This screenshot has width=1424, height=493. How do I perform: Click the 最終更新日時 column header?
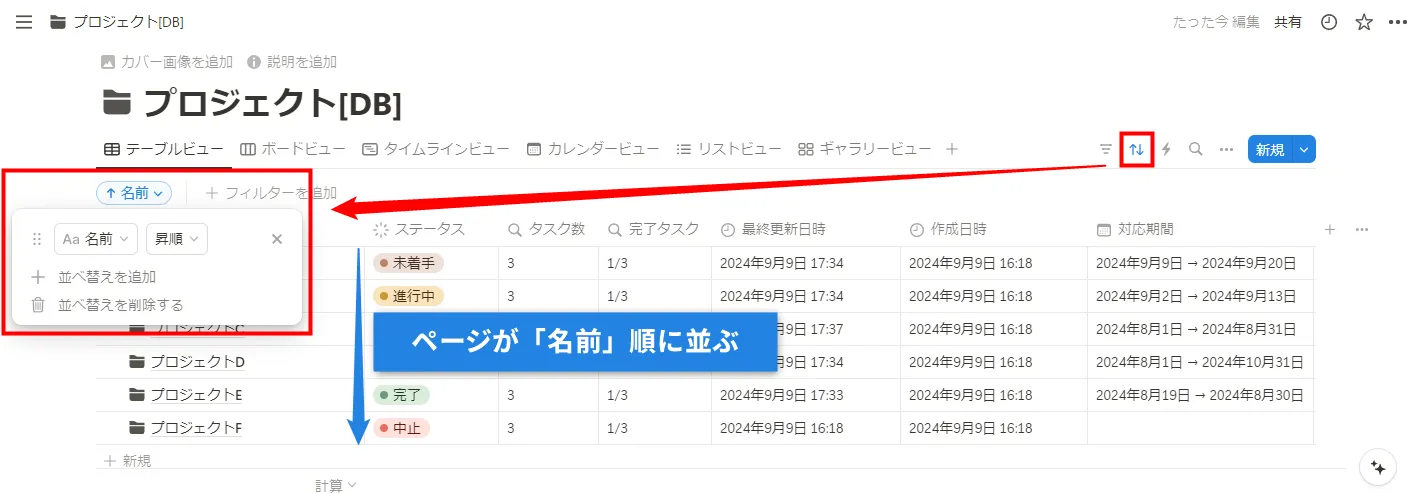coord(773,229)
